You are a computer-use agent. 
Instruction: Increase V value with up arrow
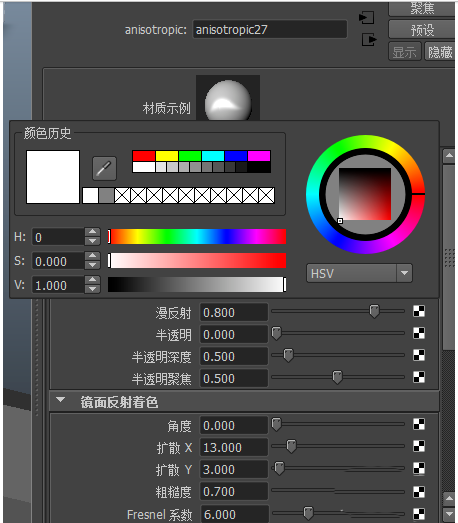click(x=92, y=280)
